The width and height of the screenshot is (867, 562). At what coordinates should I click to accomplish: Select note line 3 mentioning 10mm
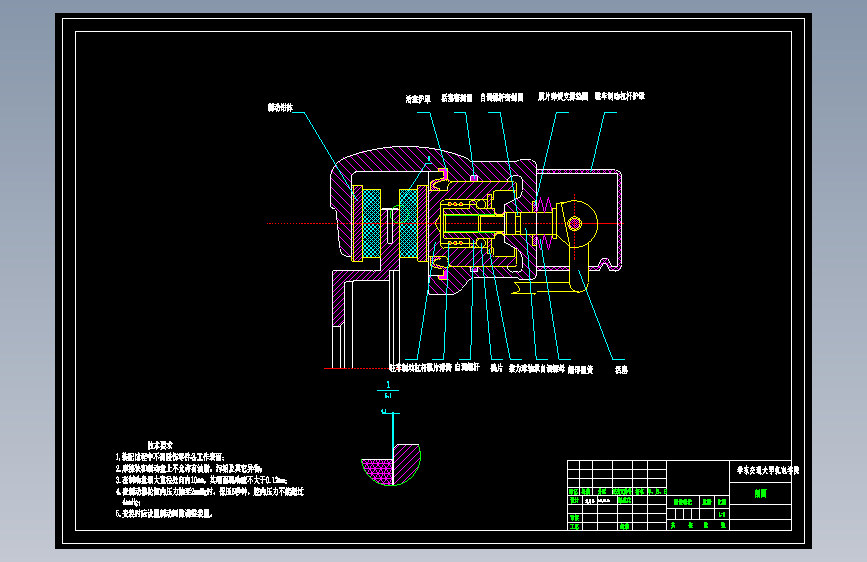point(201,480)
